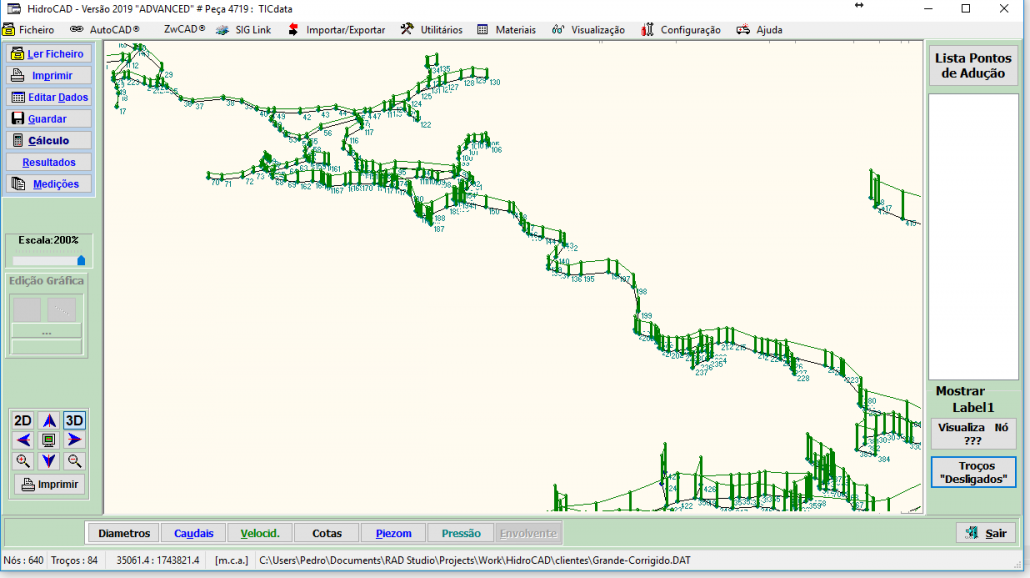
Task: Click the Sair exit button
Action: (986, 533)
